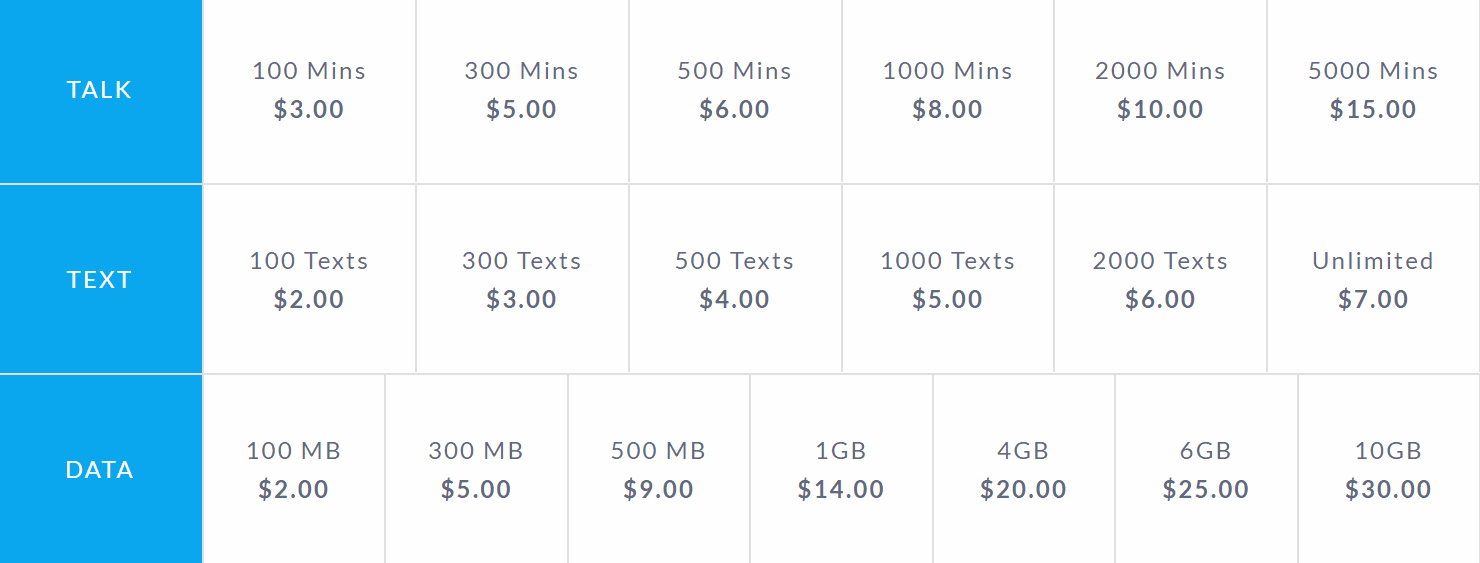Pick the 500 MB $9.00 tile

659,469
